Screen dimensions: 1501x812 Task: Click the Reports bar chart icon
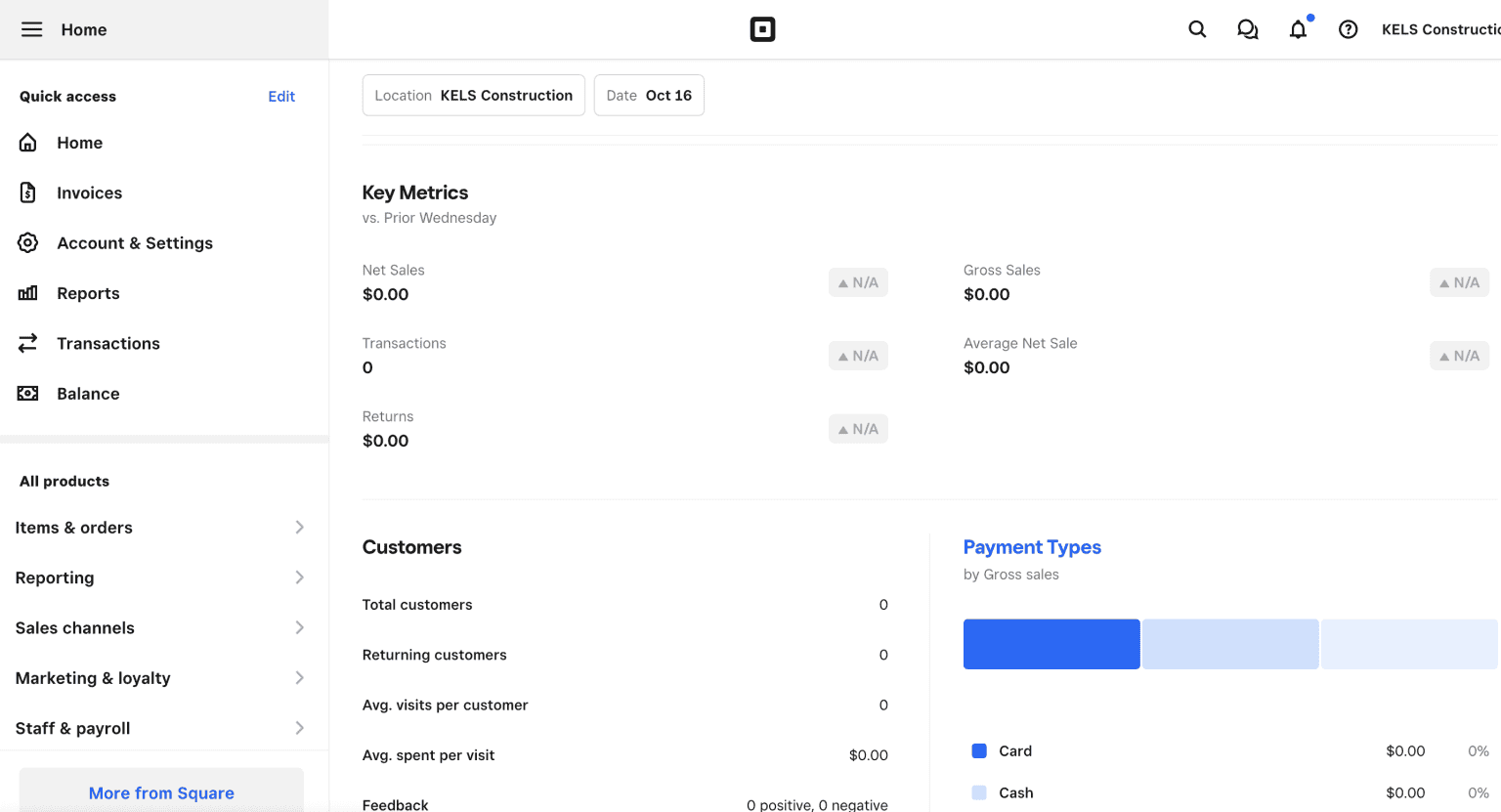pyautogui.click(x=27, y=292)
